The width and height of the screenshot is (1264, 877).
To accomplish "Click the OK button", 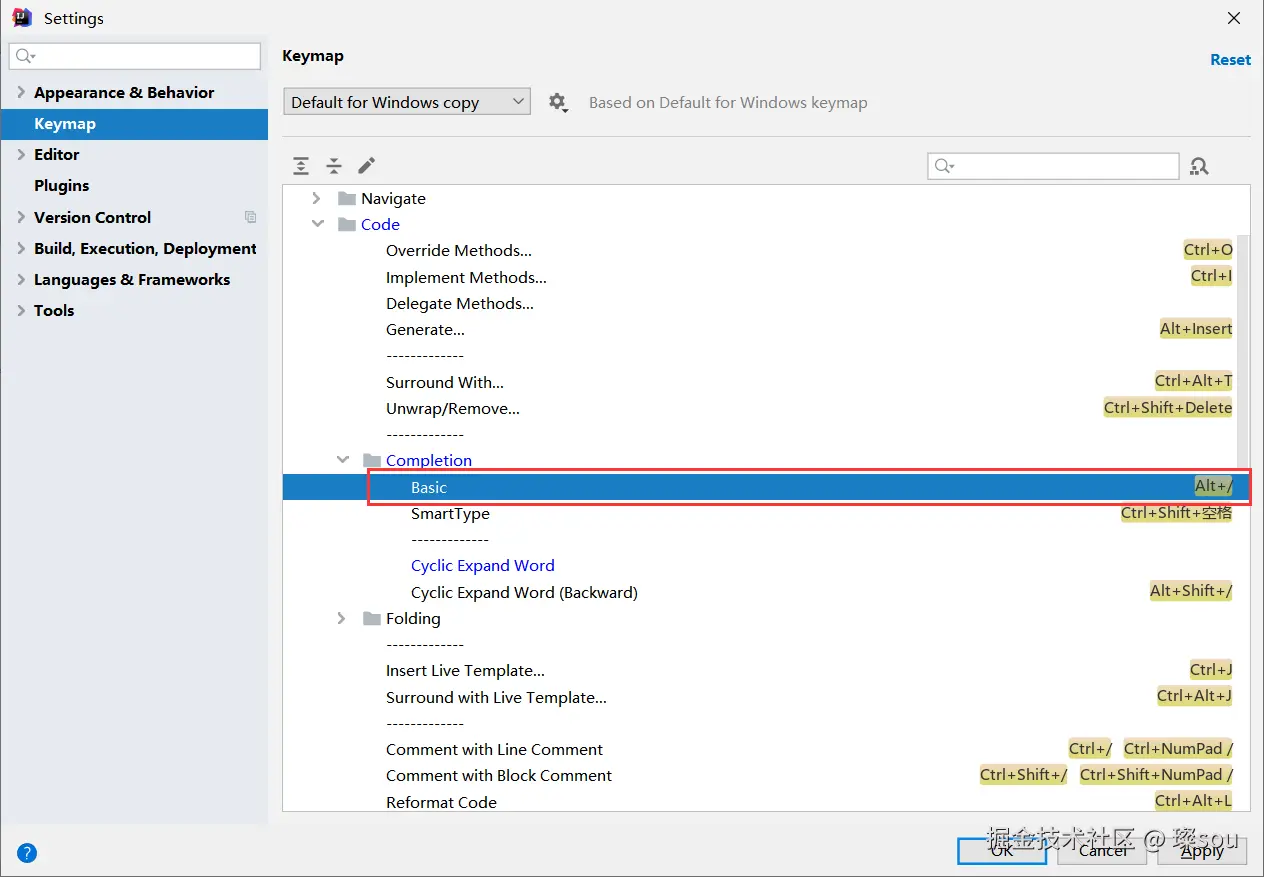I will (1002, 850).
